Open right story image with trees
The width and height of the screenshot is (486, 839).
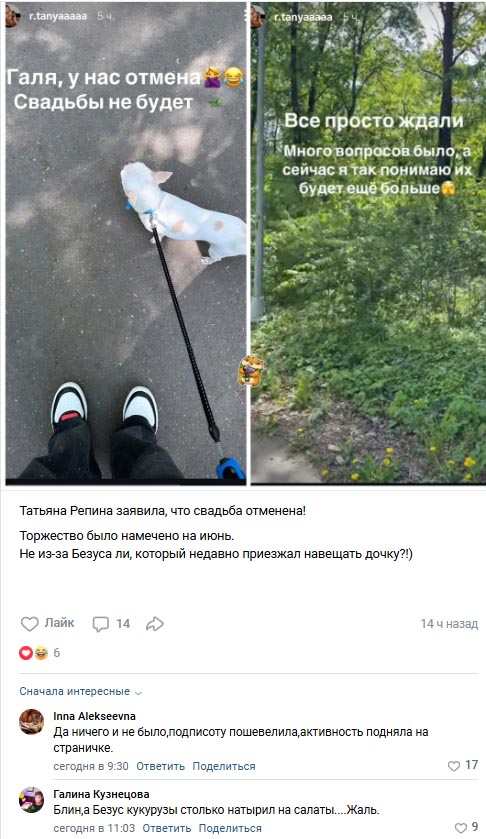(x=368, y=243)
